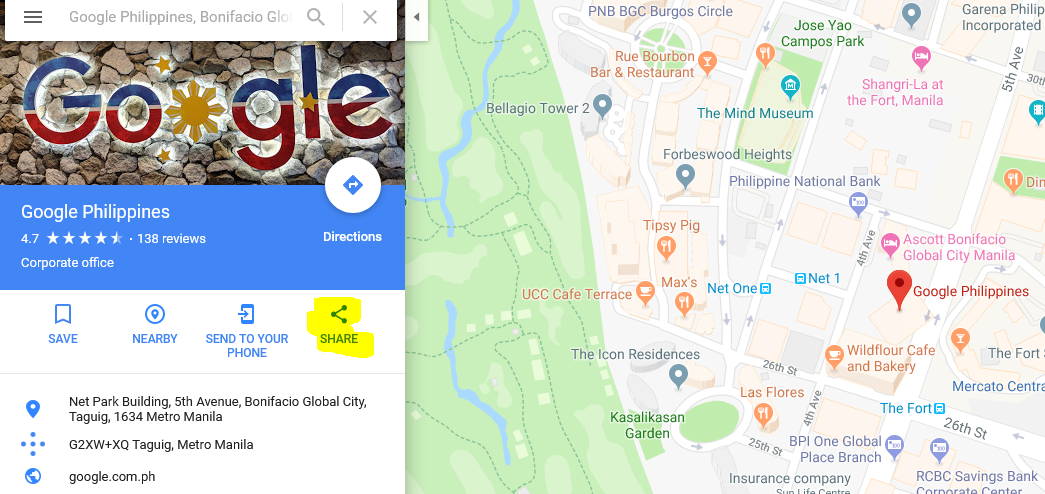
Task: Collapse the side panel arrow
Action: tap(417, 17)
